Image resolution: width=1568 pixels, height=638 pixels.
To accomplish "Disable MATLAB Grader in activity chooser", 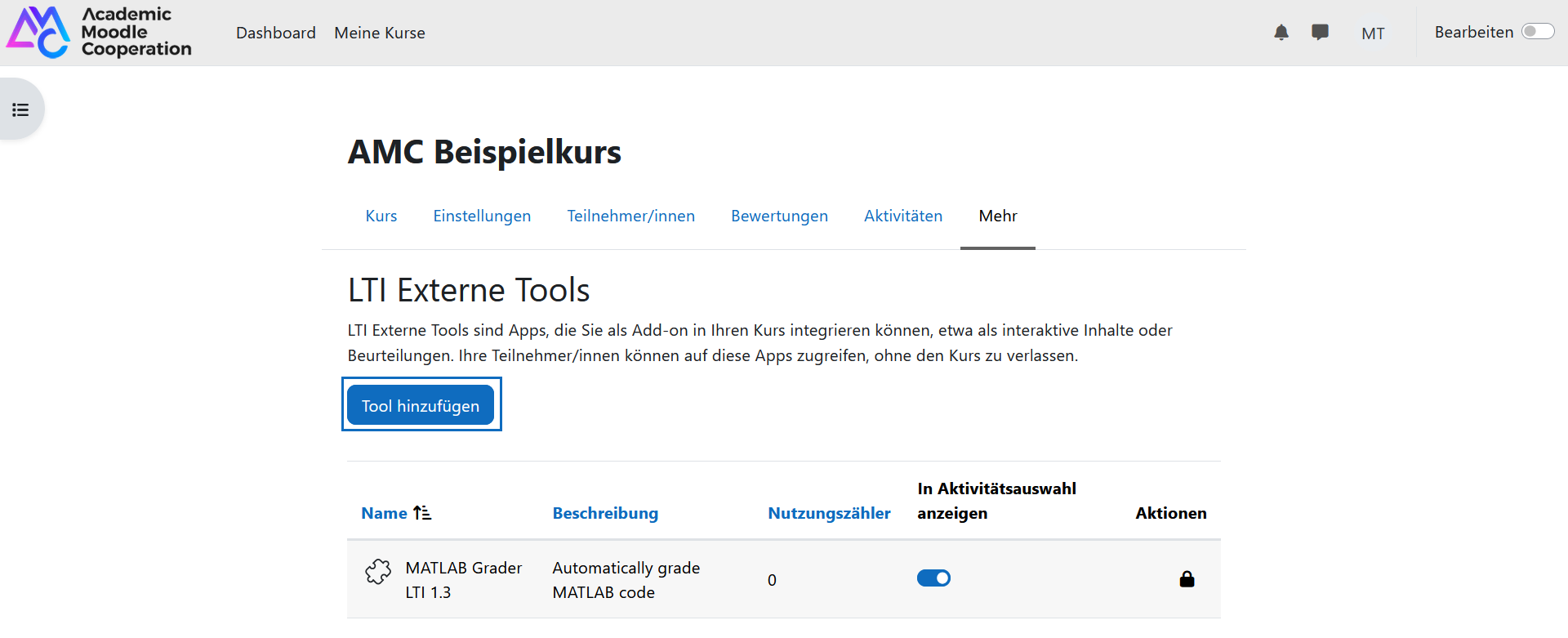I will click(933, 578).
